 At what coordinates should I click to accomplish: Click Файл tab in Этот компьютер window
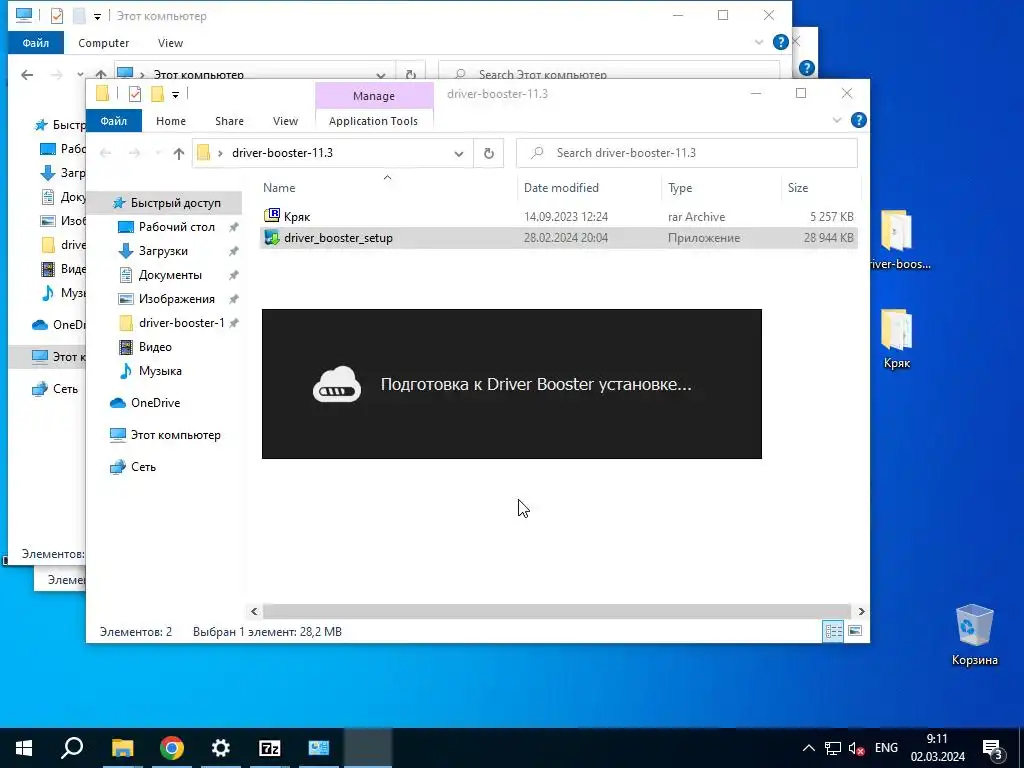(35, 43)
